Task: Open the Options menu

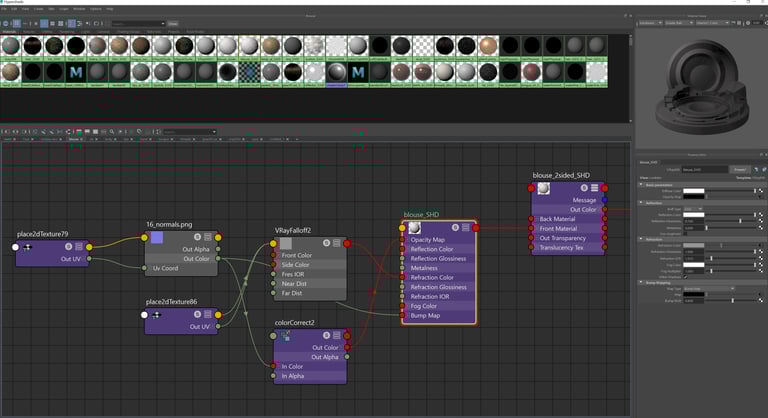Action: pos(96,9)
